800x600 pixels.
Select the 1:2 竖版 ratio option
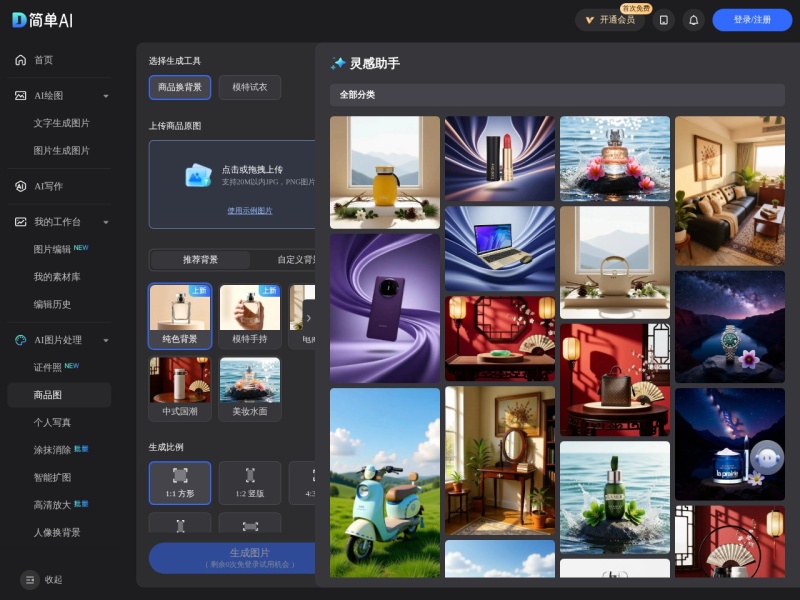click(x=249, y=483)
